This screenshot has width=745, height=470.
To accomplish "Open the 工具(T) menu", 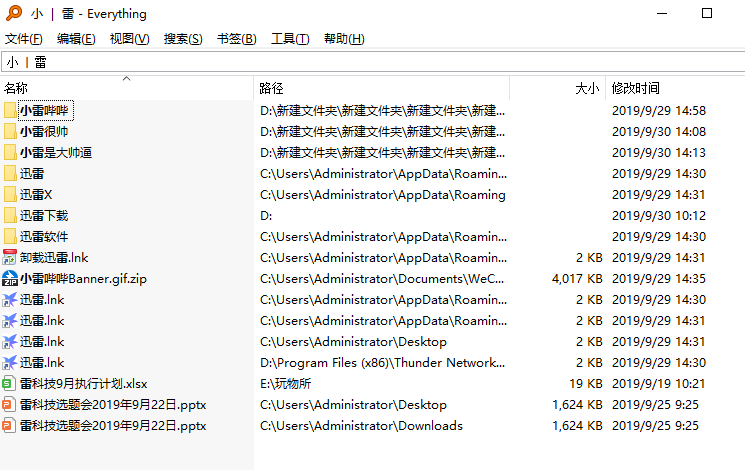I will (290, 38).
